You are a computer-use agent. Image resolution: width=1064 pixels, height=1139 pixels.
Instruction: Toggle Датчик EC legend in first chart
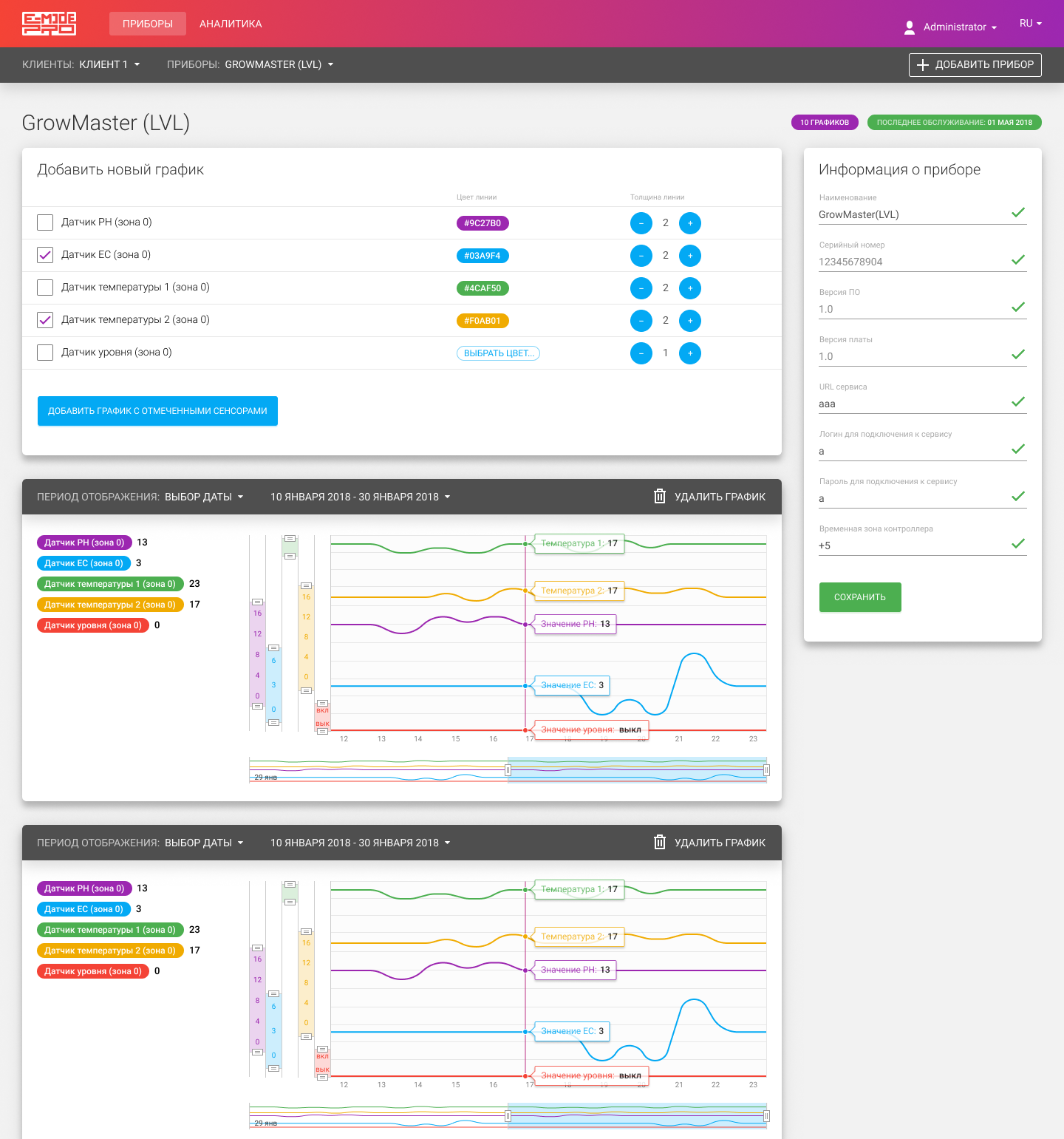83,563
